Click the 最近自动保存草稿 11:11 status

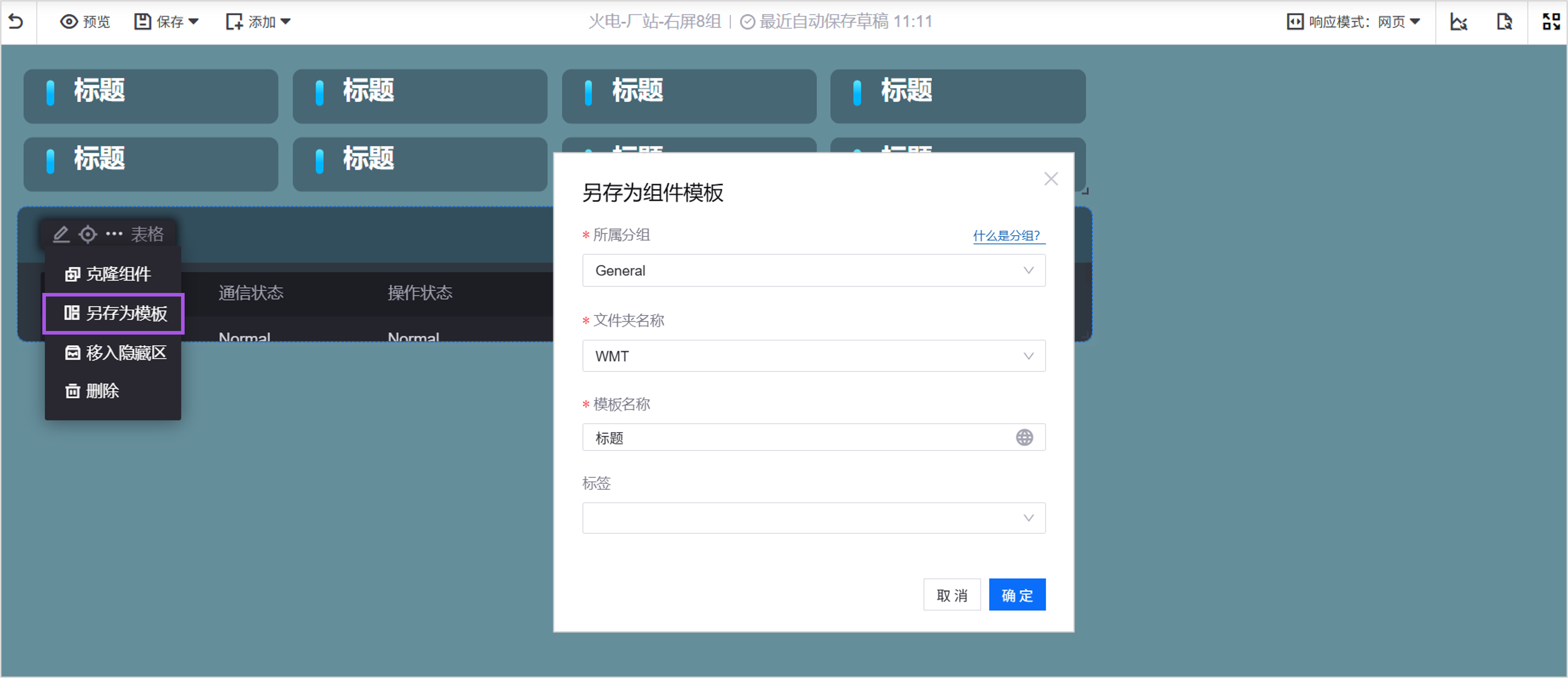[836, 22]
